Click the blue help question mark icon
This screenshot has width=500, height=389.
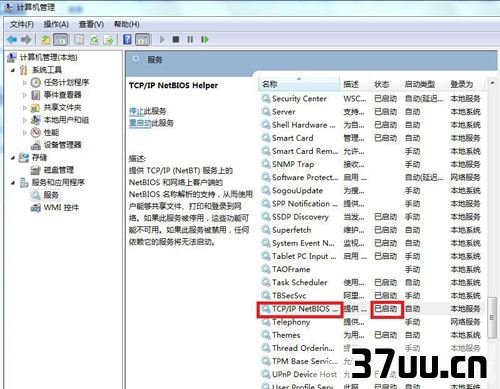[127, 39]
